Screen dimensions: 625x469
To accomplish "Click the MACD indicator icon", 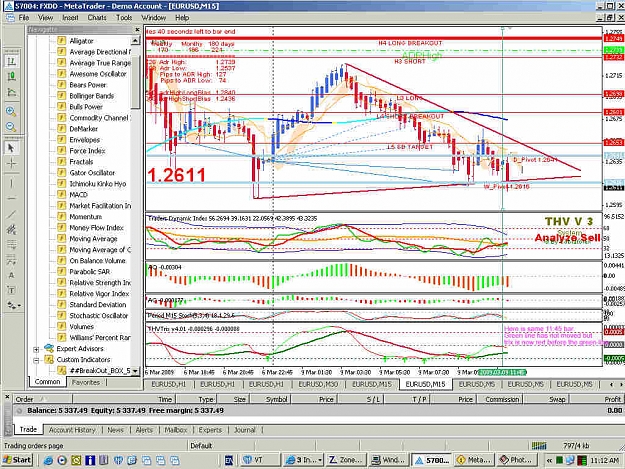I will 61,194.
